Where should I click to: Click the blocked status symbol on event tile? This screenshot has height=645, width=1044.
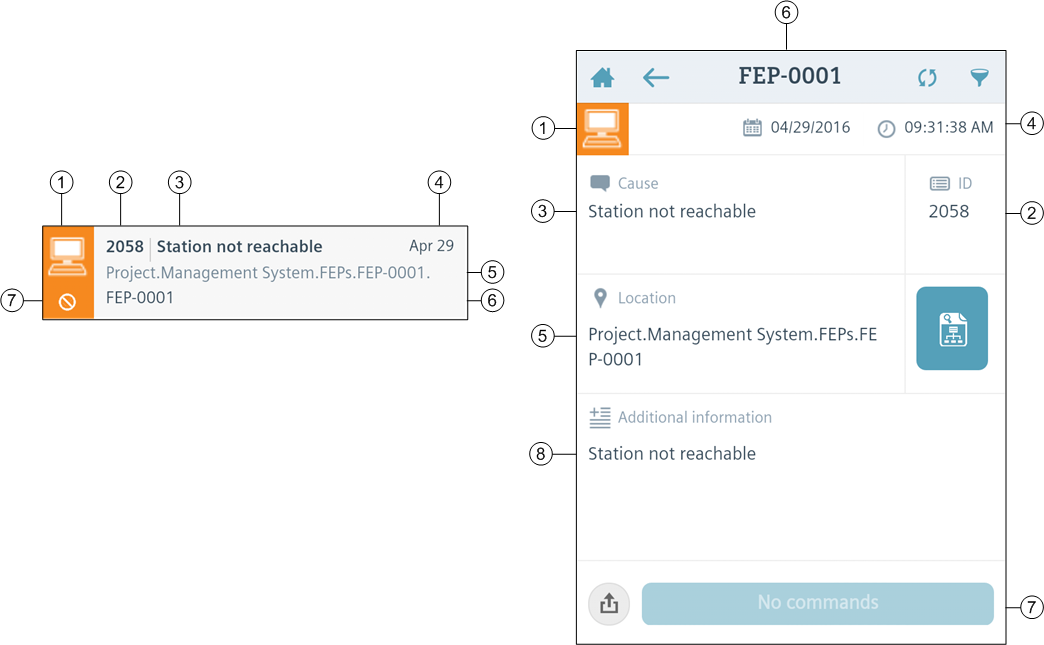68,301
